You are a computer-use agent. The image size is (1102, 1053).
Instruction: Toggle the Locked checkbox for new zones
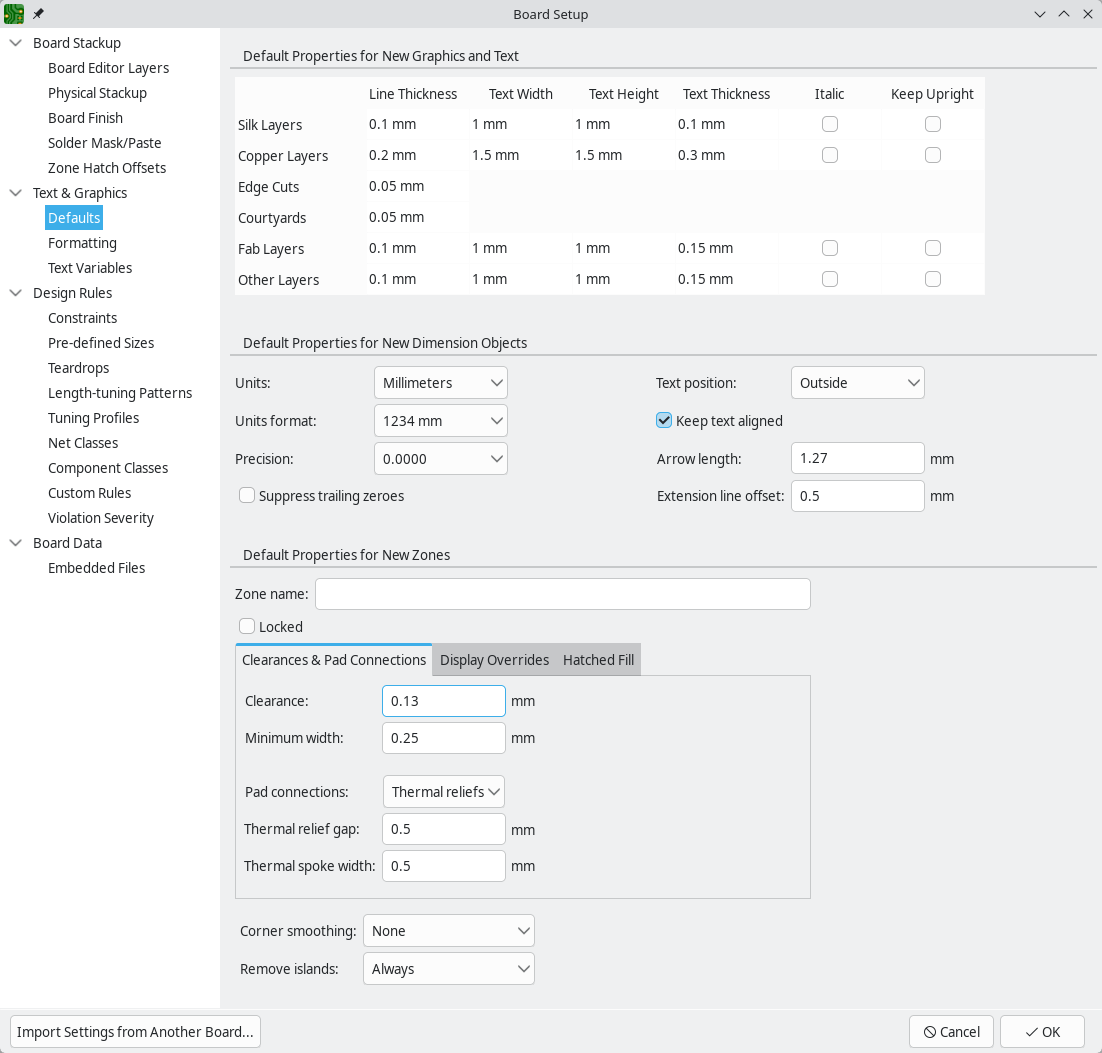(x=247, y=626)
